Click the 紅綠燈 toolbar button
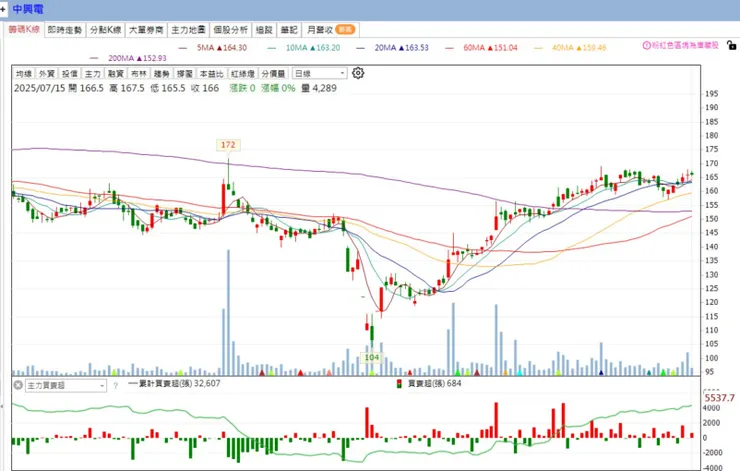Screen dimensions: 740x471 [x=243, y=74]
